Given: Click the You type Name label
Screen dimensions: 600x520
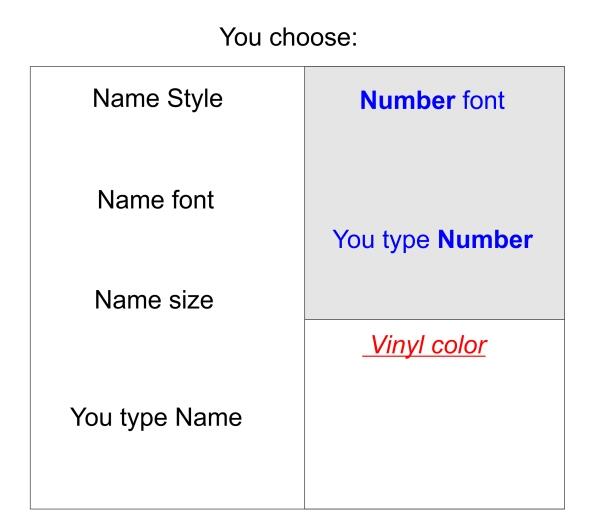Looking at the screenshot, I should 156,417.
